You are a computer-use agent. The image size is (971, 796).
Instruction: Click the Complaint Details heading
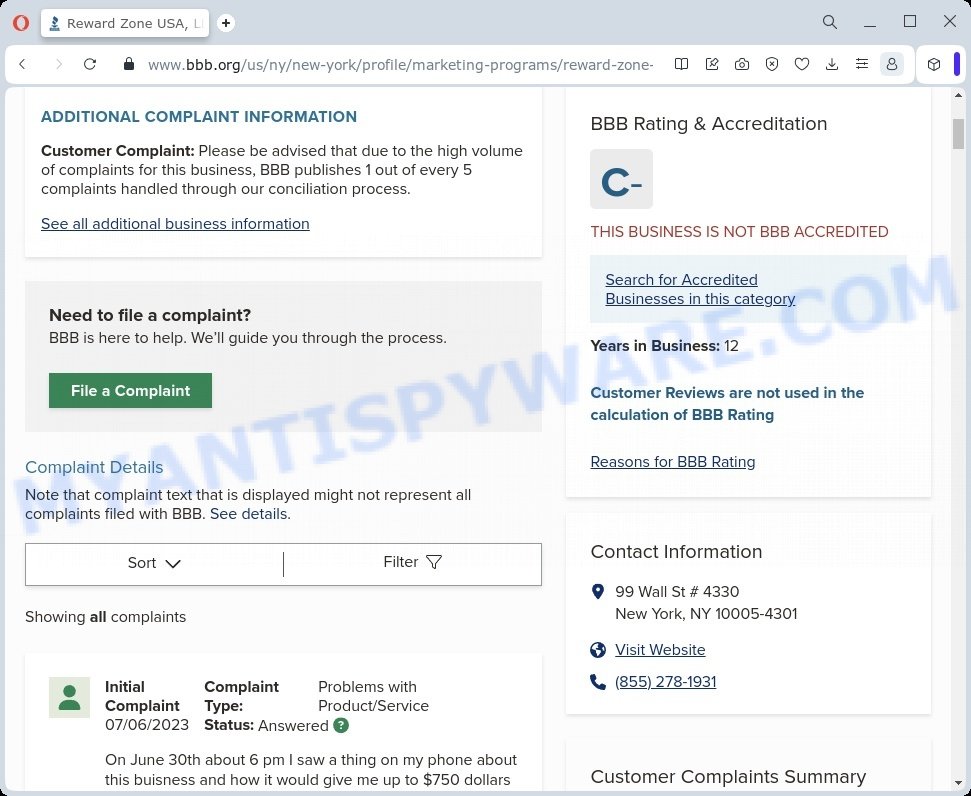94,467
